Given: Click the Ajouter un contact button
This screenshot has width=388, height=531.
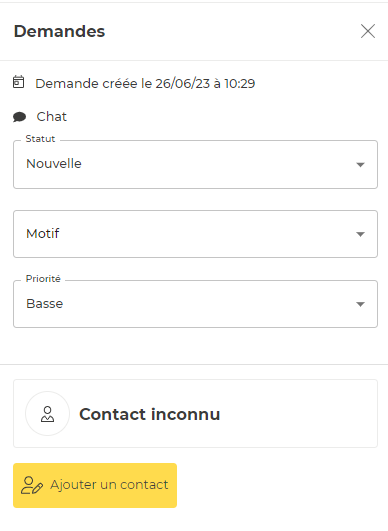Looking at the screenshot, I should click(95, 485).
